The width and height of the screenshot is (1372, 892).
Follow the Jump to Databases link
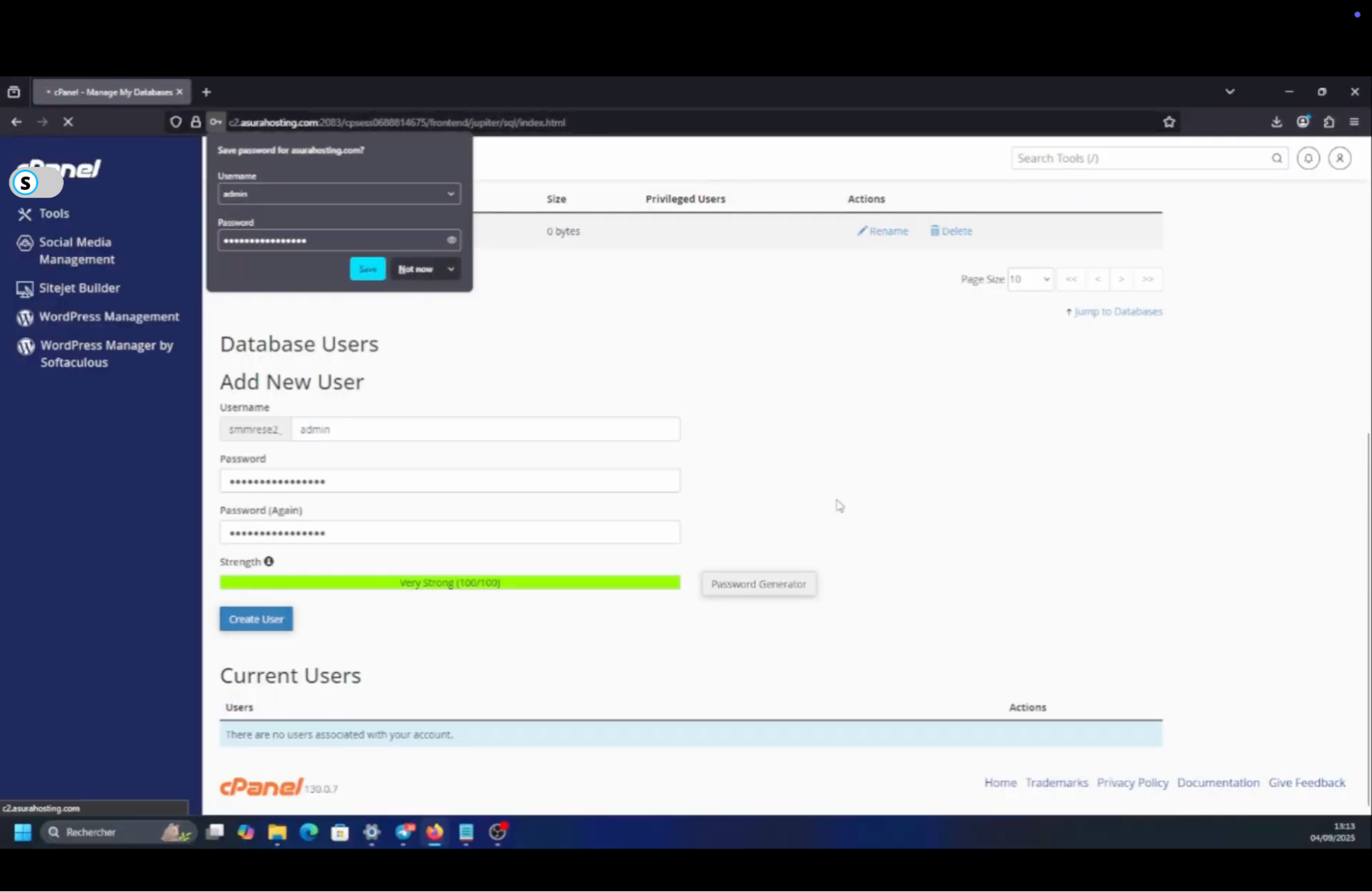click(x=1118, y=311)
